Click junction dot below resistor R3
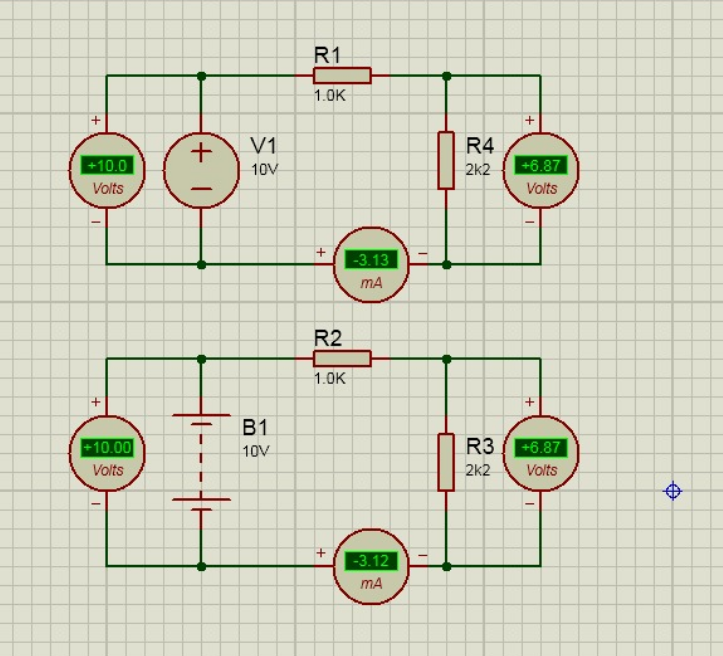Viewport: 723px width, 656px height. [446, 566]
